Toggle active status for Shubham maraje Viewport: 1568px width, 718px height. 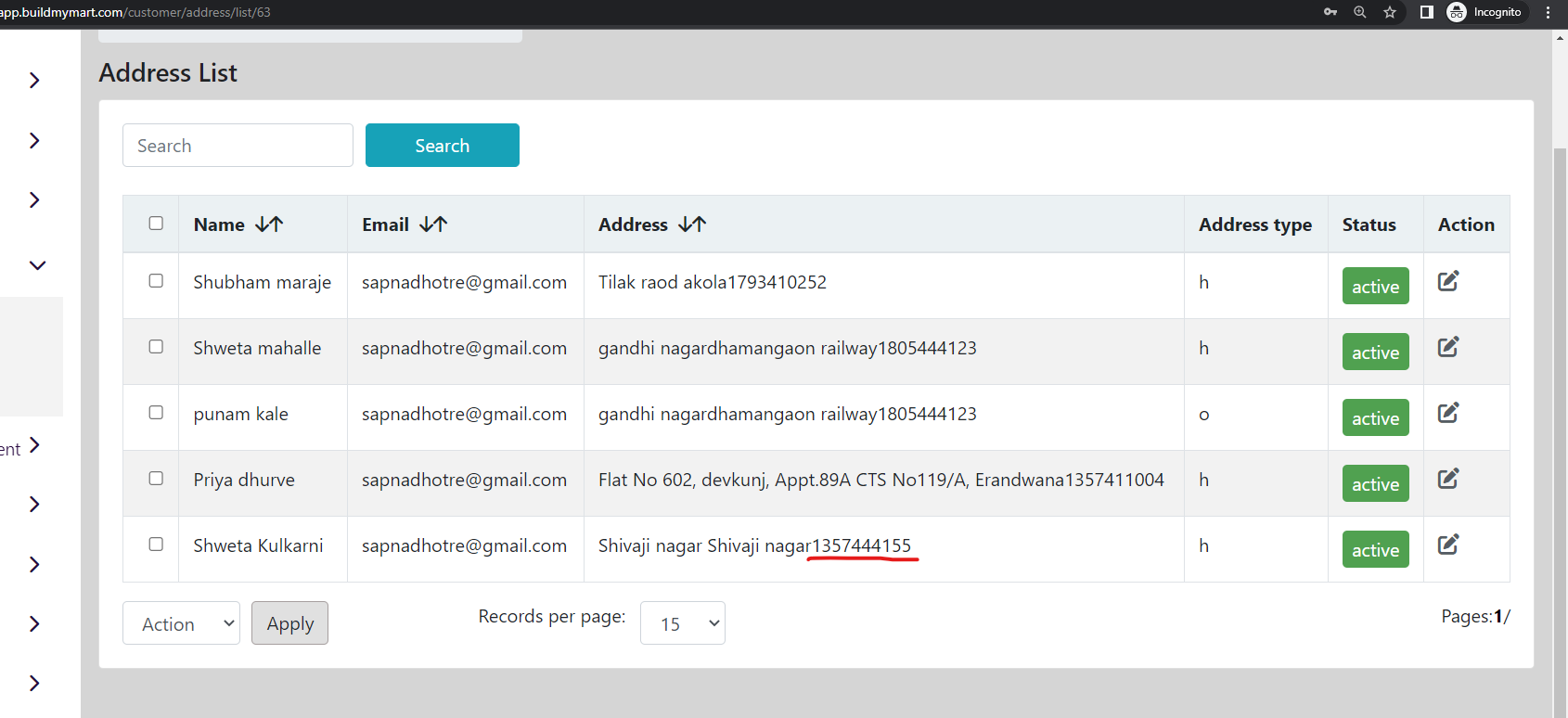click(x=1375, y=286)
